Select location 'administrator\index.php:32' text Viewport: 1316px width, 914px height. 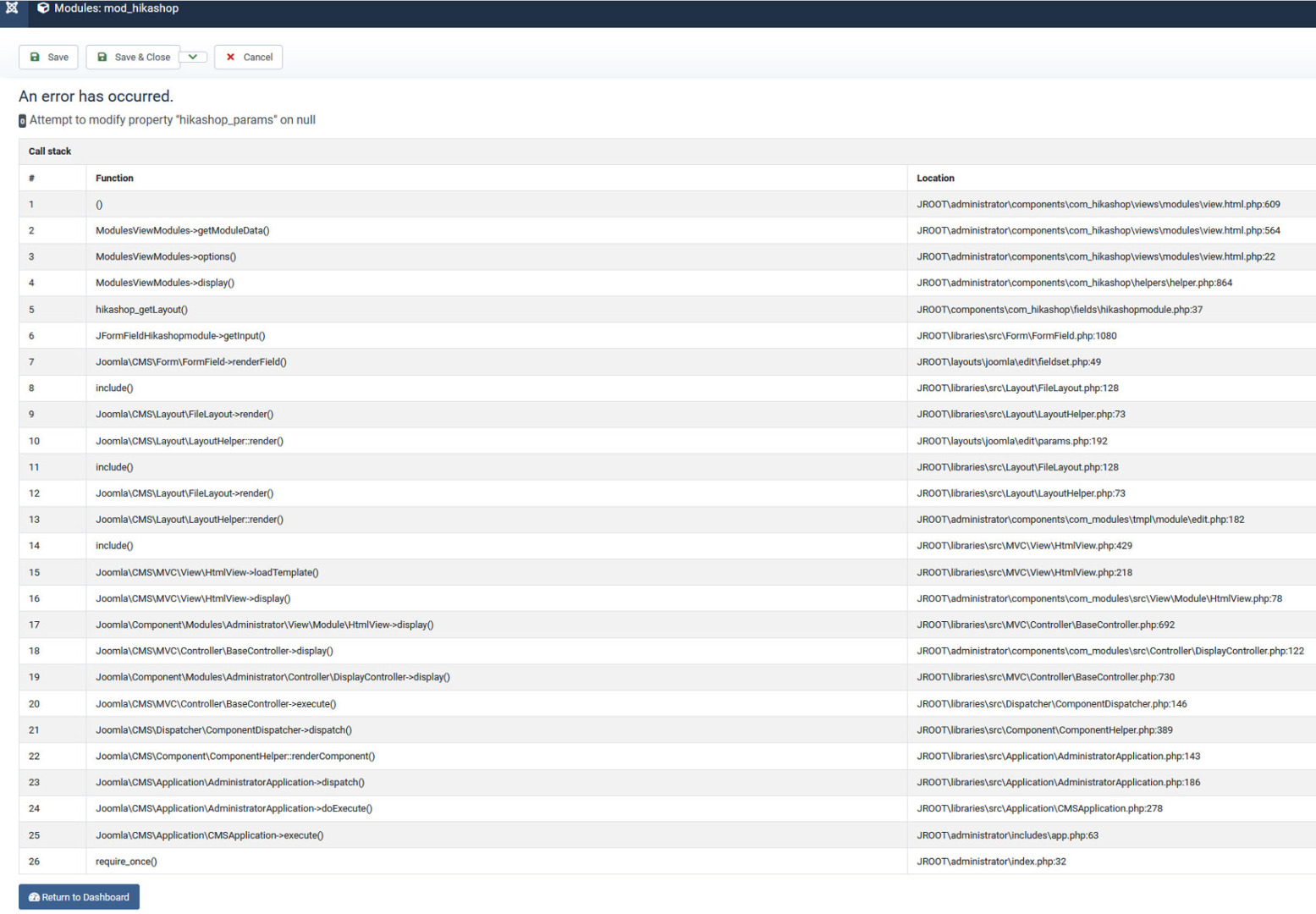(1007, 862)
